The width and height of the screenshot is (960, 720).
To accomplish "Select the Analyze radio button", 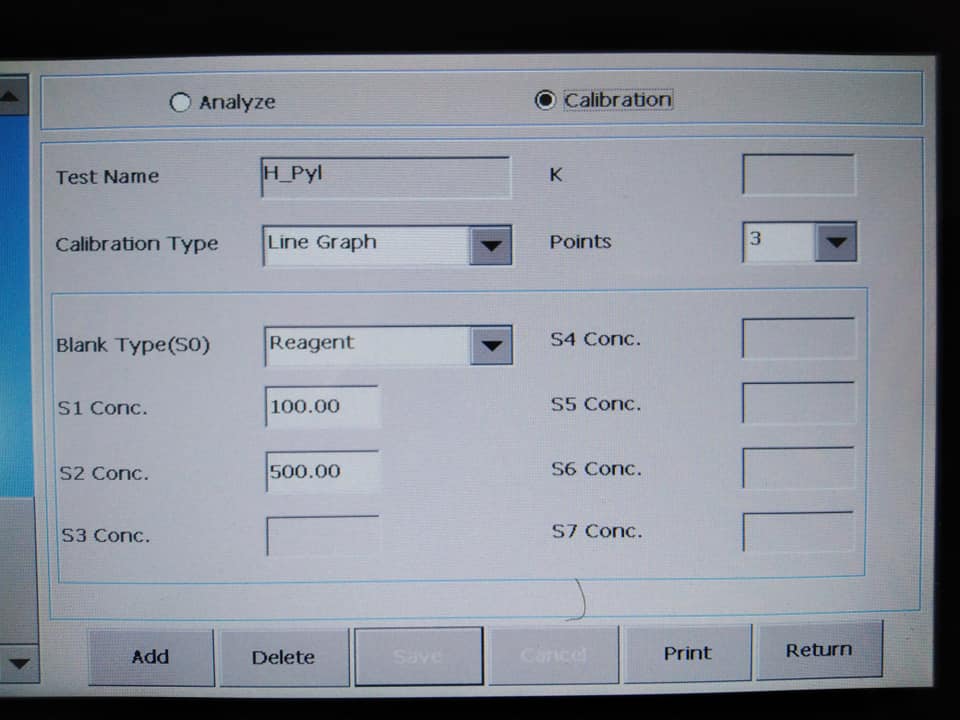I will tap(180, 102).
